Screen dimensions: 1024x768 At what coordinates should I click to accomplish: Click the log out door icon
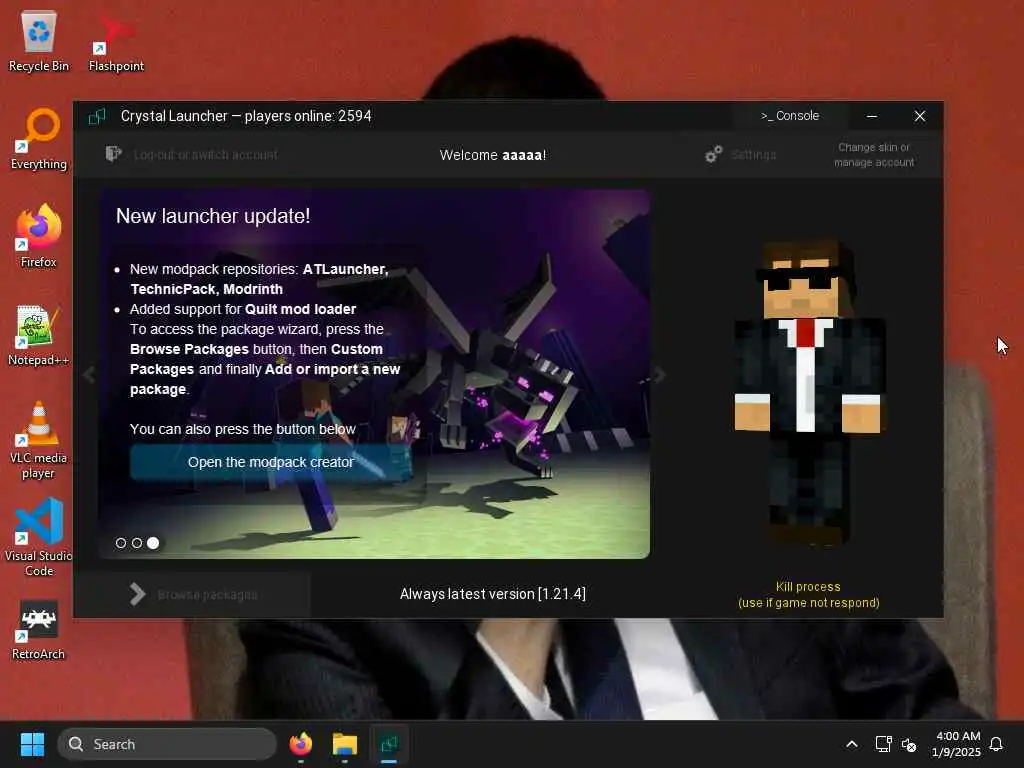coord(113,153)
